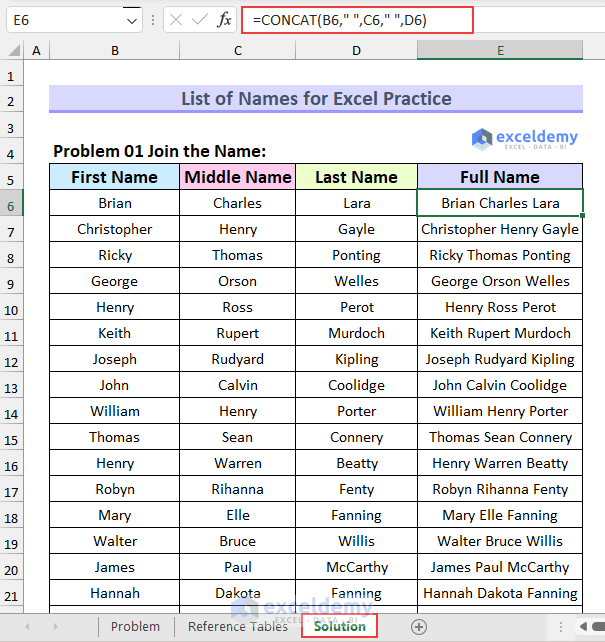Viewport: 605px width, 642px height.
Task: Select last name cell 'Connery'
Action: (x=357, y=437)
